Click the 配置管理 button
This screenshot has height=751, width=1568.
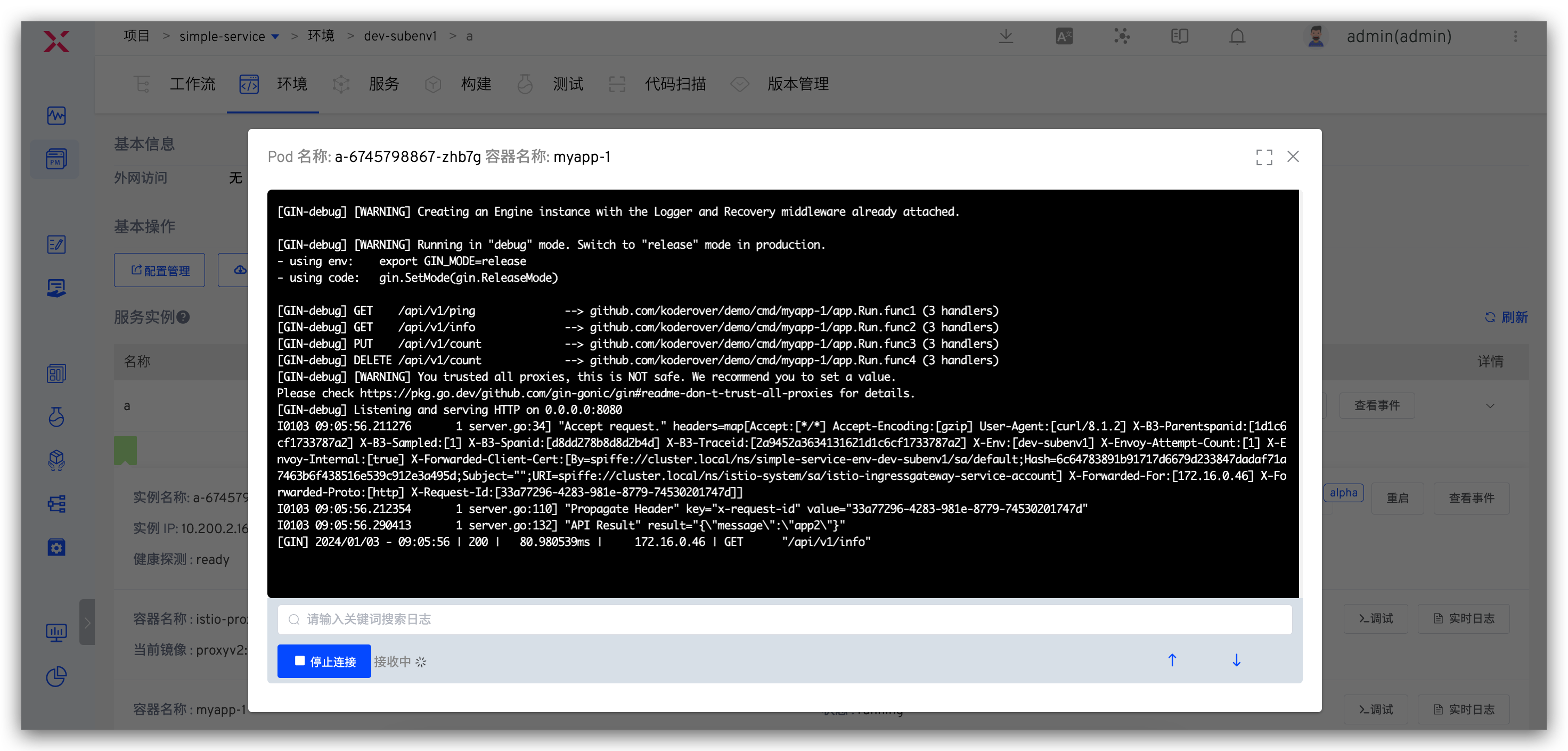(159, 270)
